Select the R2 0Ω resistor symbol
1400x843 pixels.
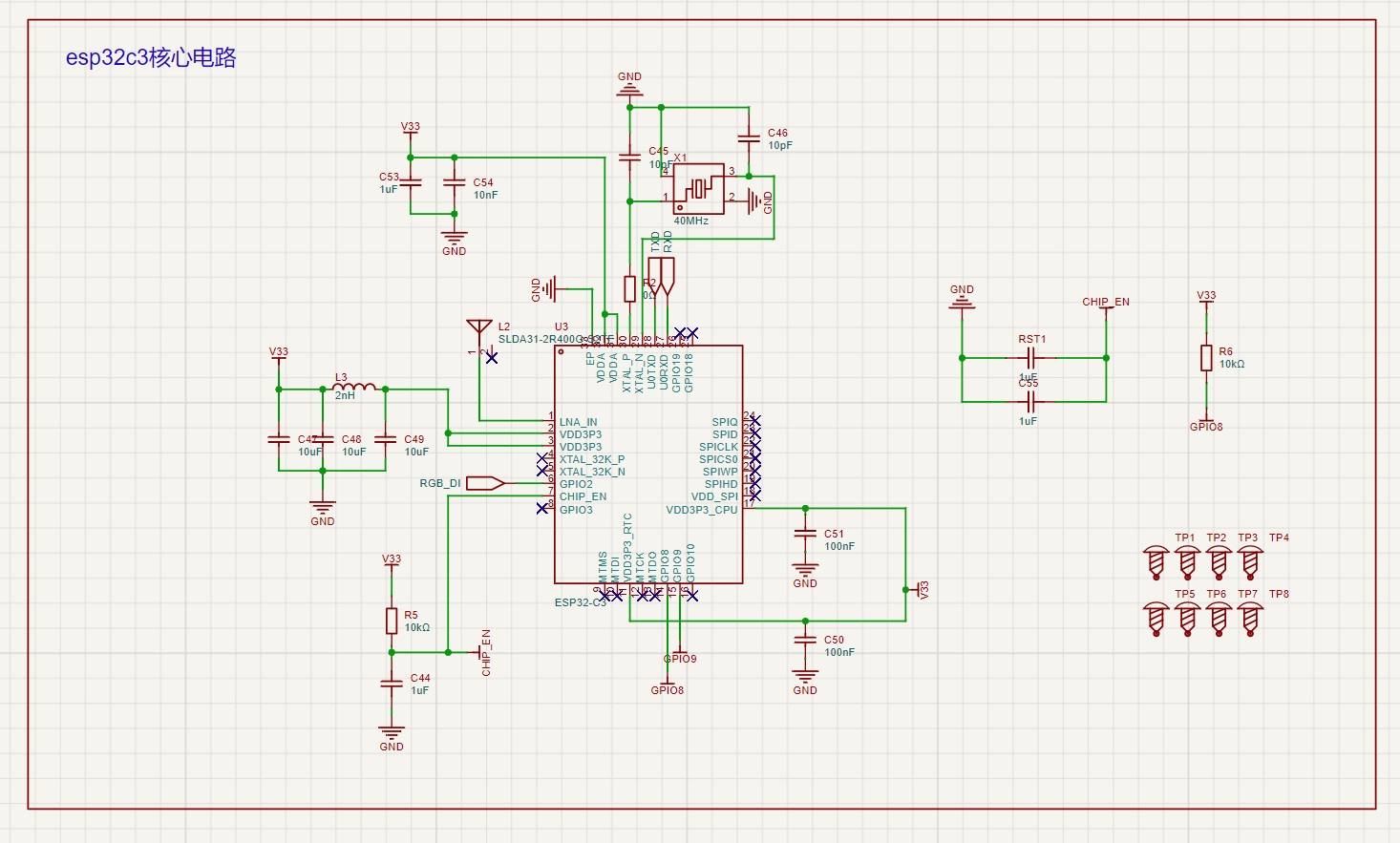(x=629, y=288)
